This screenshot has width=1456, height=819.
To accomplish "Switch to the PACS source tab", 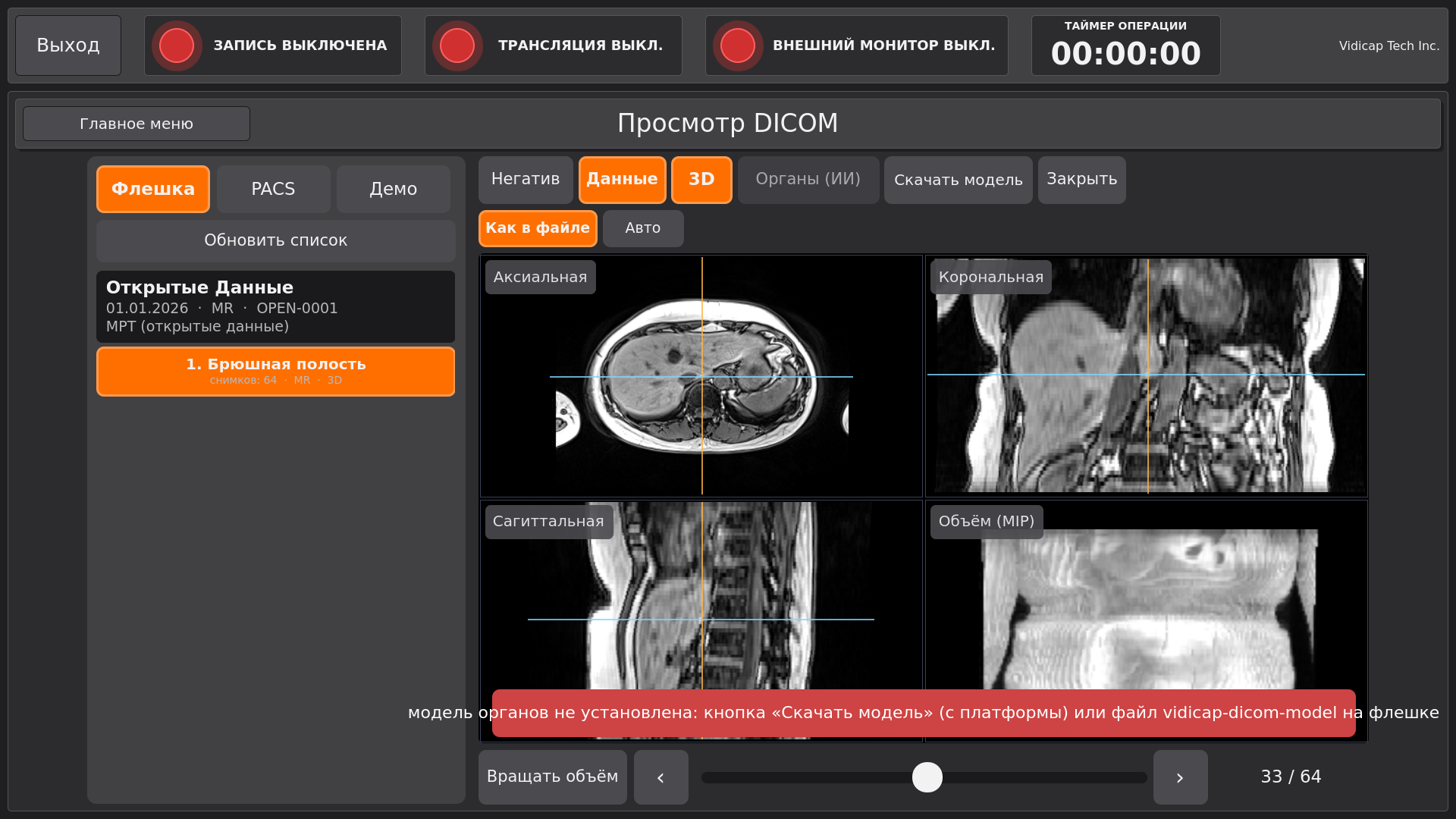I will point(273,189).
